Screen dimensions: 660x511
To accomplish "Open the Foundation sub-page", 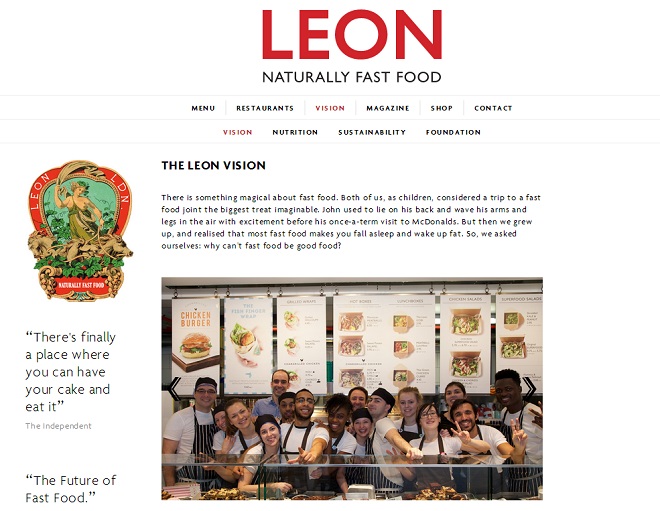I will [453, 132].
